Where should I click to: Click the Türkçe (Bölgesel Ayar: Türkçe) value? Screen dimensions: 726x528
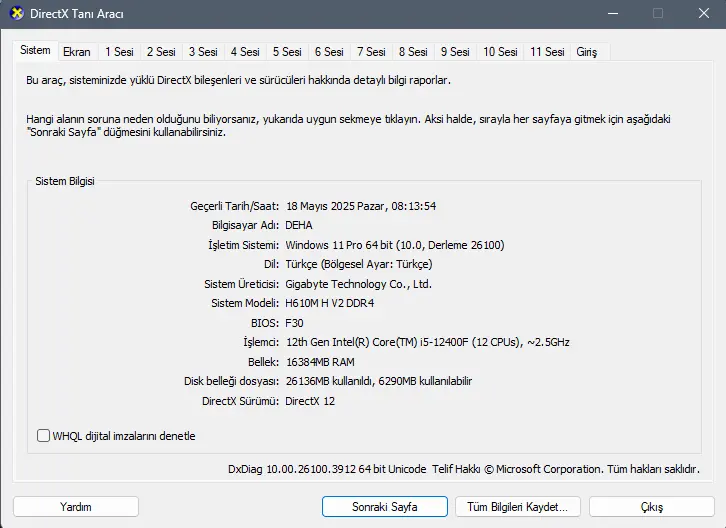359,264
